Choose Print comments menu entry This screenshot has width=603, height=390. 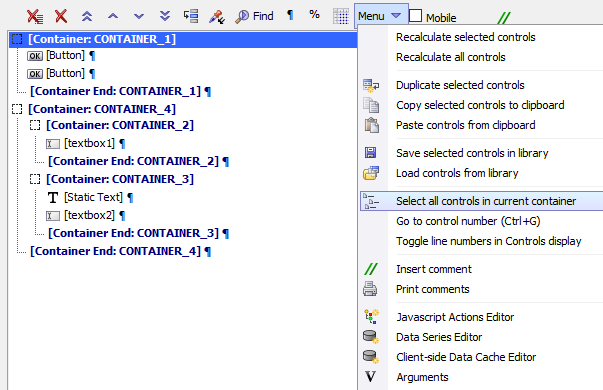(433, 289)
